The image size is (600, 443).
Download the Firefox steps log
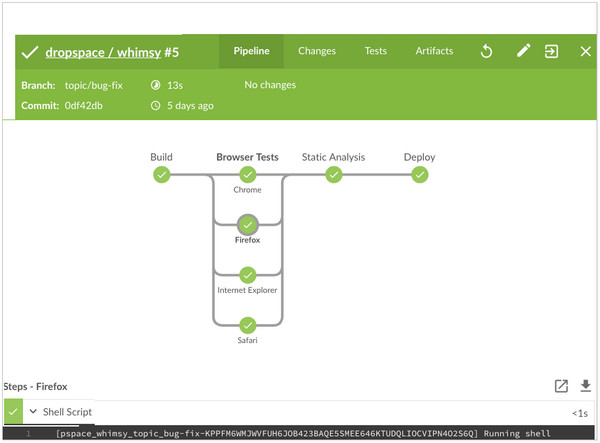(585, 386)
